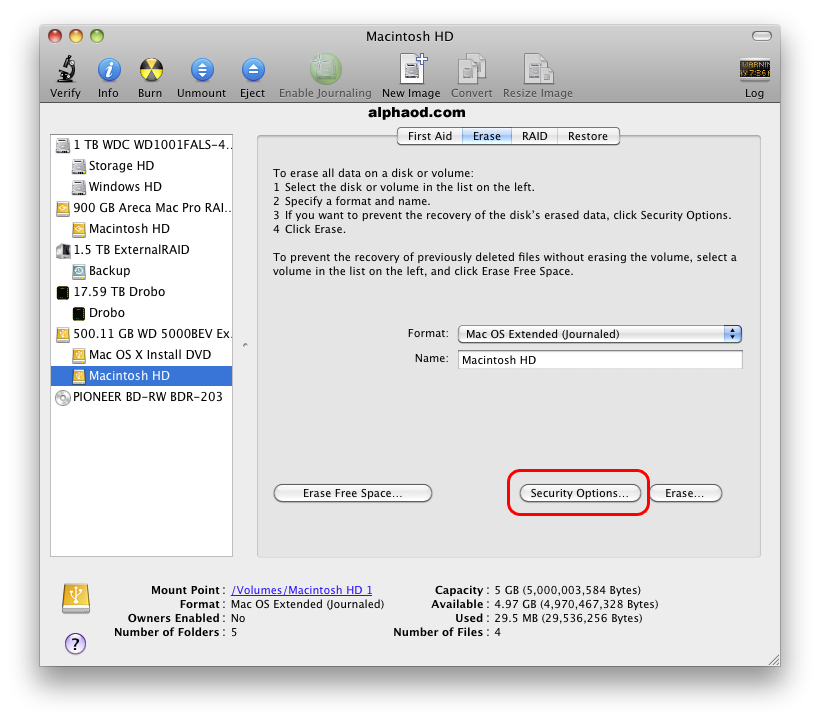This screenshot has height=721, width=820.
Task: Click the Name text field
Action: pos(600,360)
